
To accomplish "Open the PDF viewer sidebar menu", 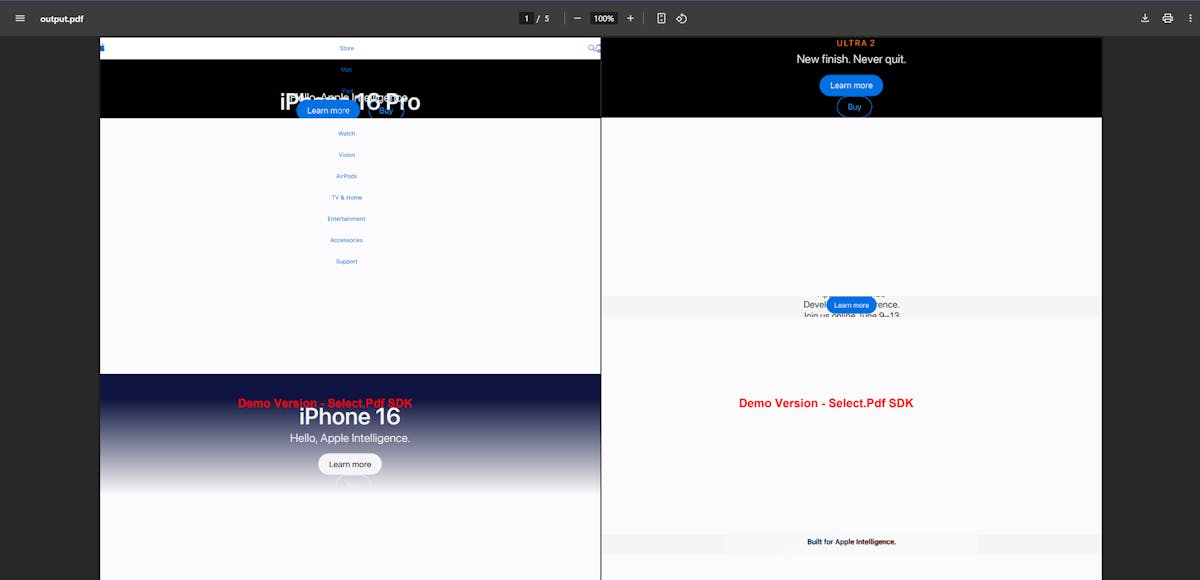I will click(x=19, y=18).
